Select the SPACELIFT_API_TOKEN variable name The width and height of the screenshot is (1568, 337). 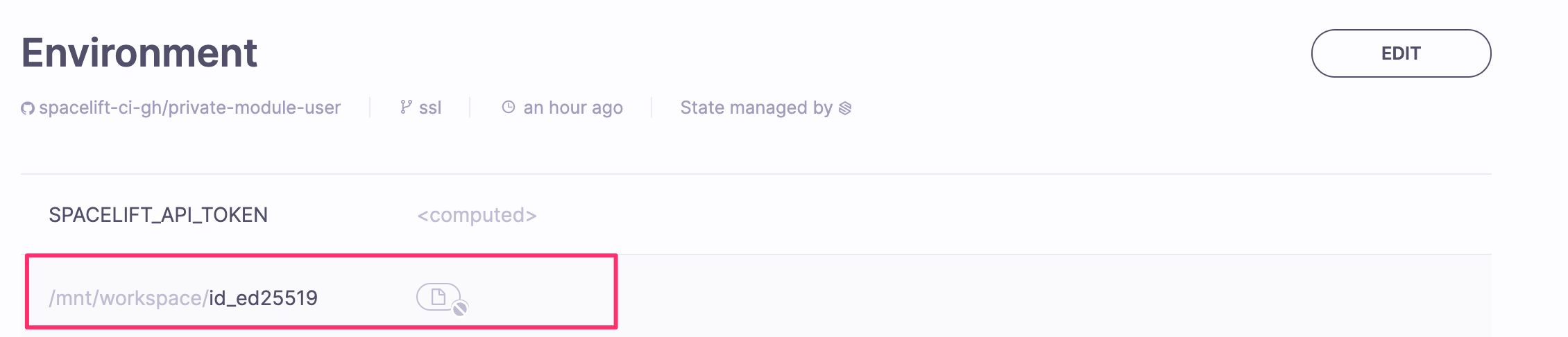[x=158, y=215]
